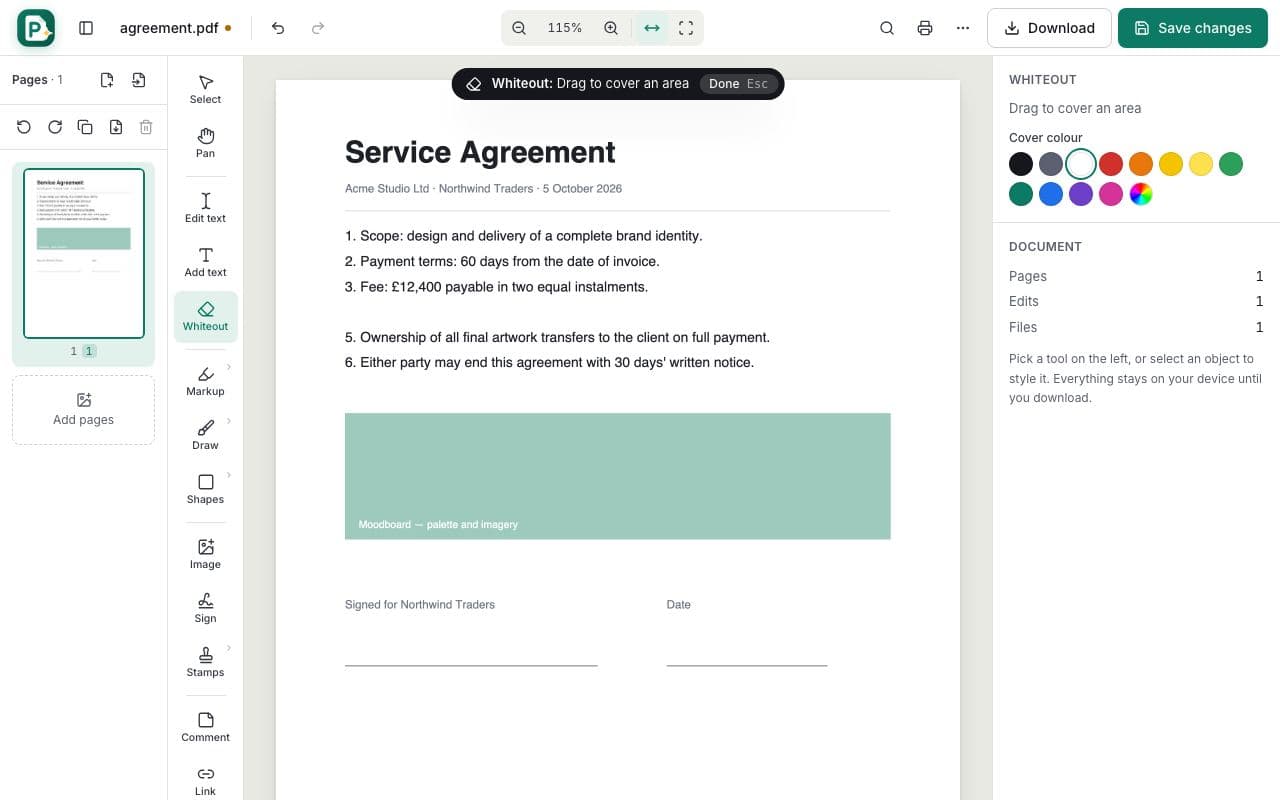Choose the red cover colour

pos(1111,164)
